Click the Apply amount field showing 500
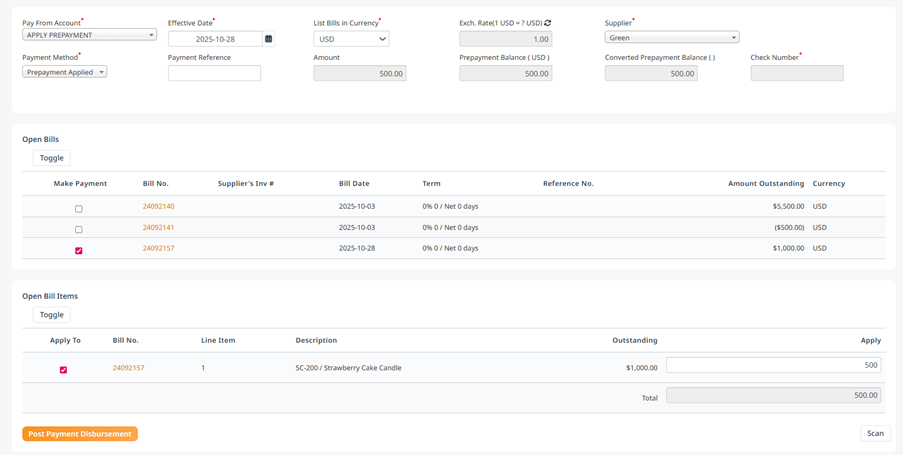 (773, 365)
